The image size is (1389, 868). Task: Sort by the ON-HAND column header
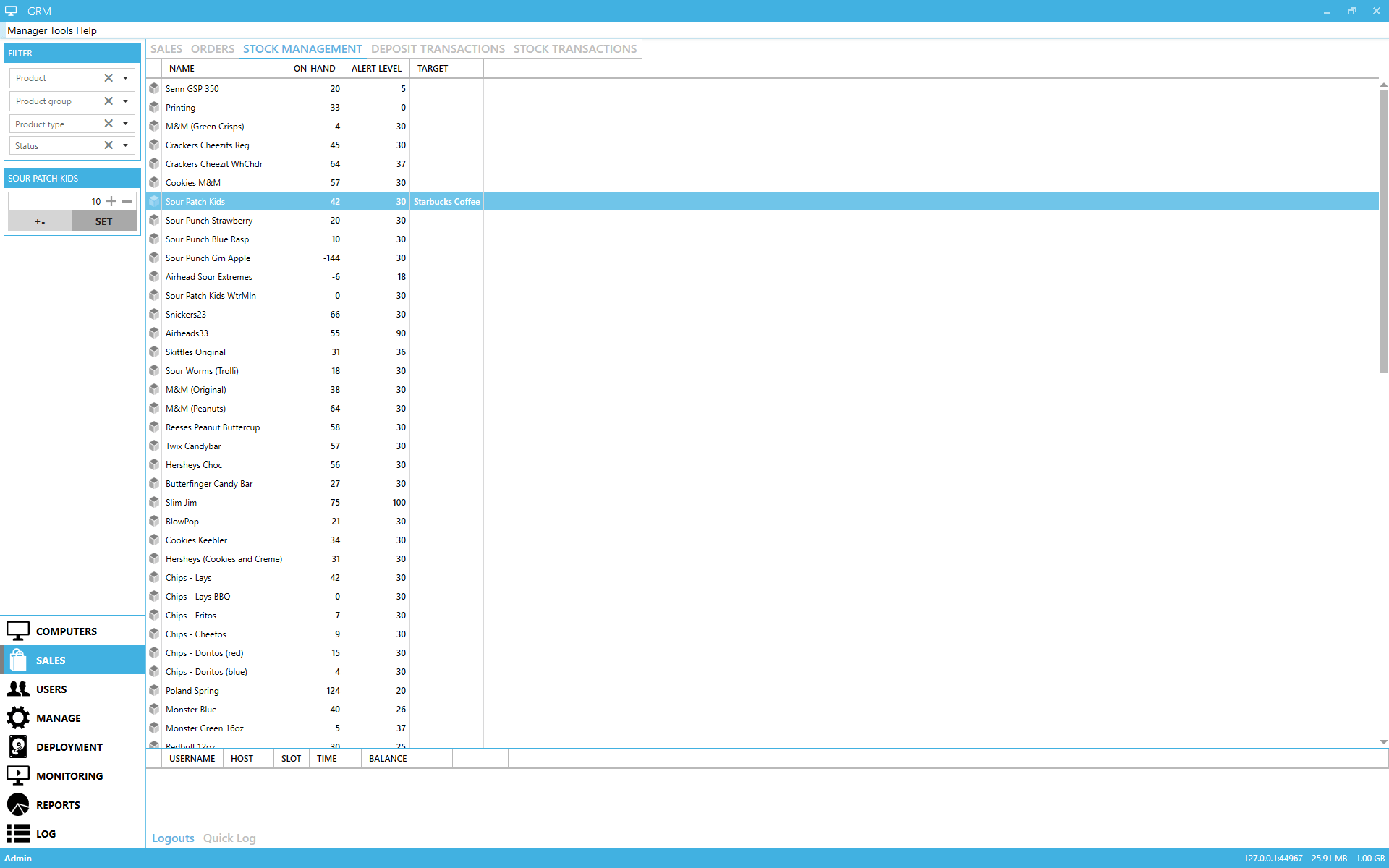coord(314,69)
